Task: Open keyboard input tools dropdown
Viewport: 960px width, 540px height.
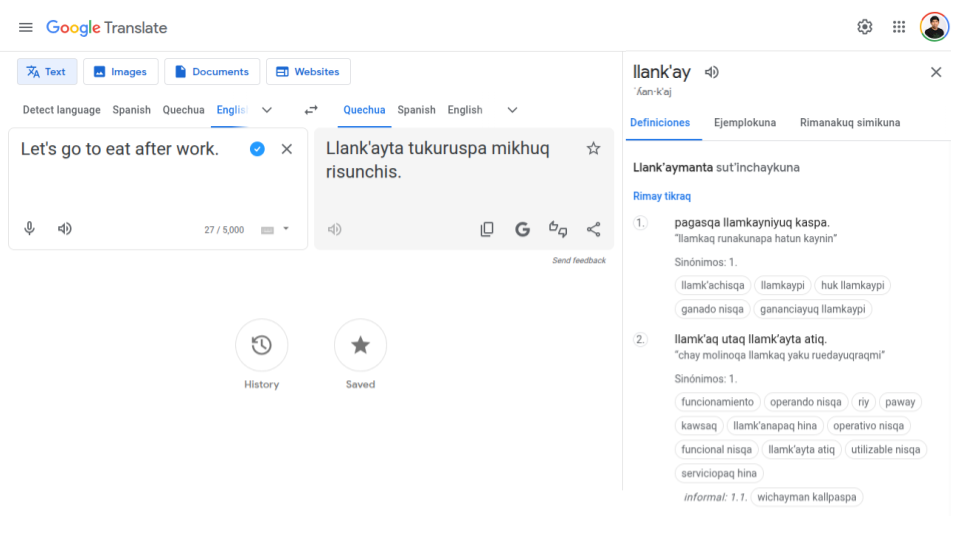Action: pos(286,229)
